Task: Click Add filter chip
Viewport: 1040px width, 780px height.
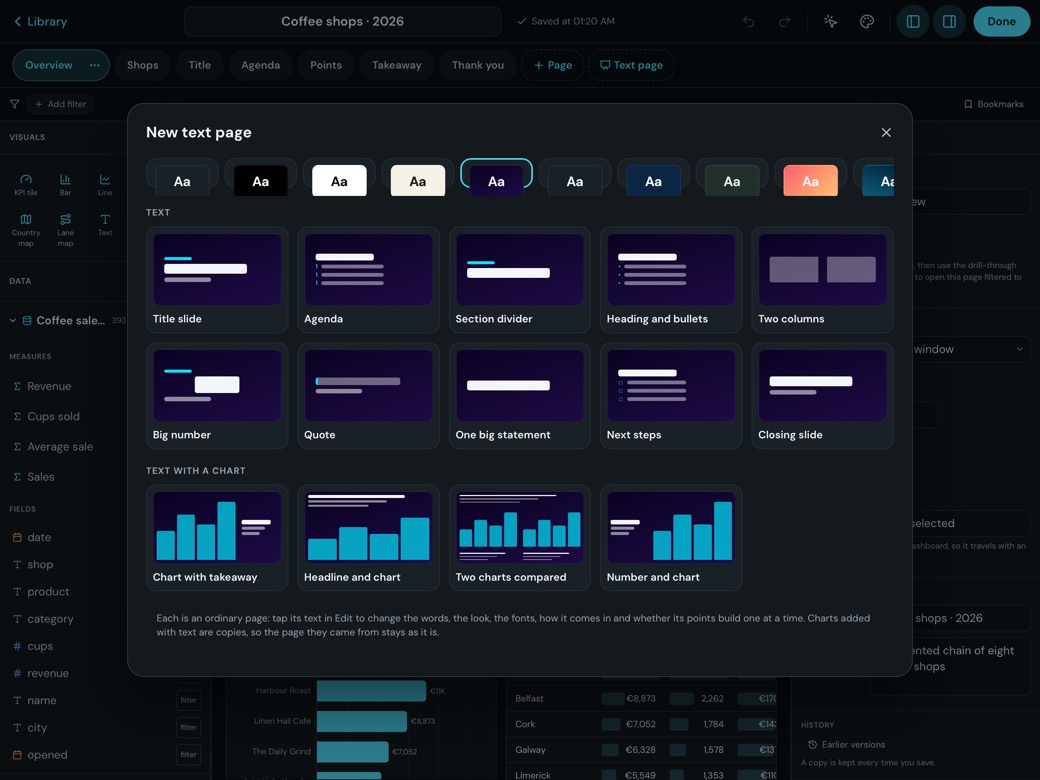Action: [x=60, y=104]
